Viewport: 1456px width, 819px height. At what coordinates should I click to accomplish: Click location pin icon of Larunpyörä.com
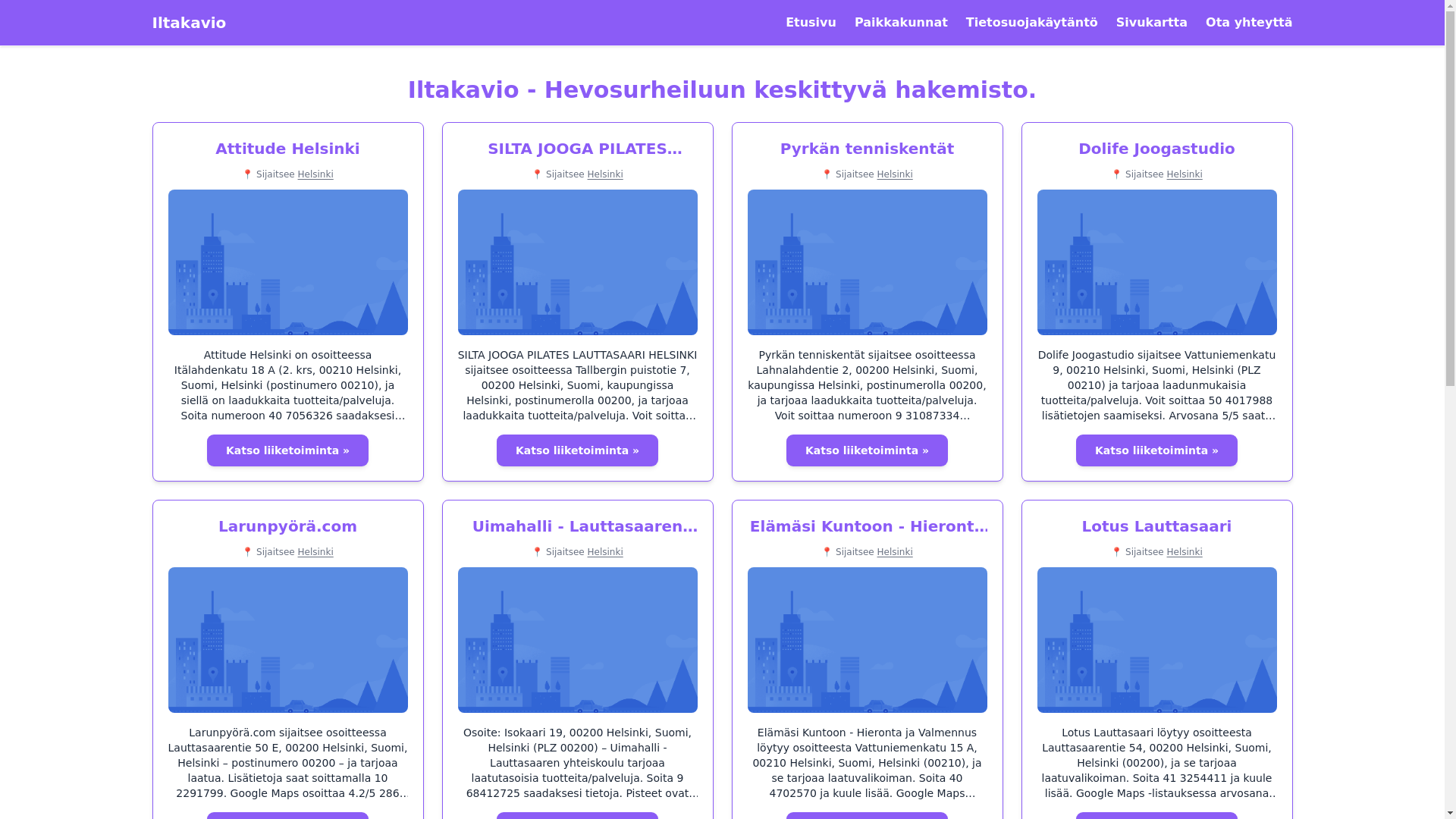[247, 552]
